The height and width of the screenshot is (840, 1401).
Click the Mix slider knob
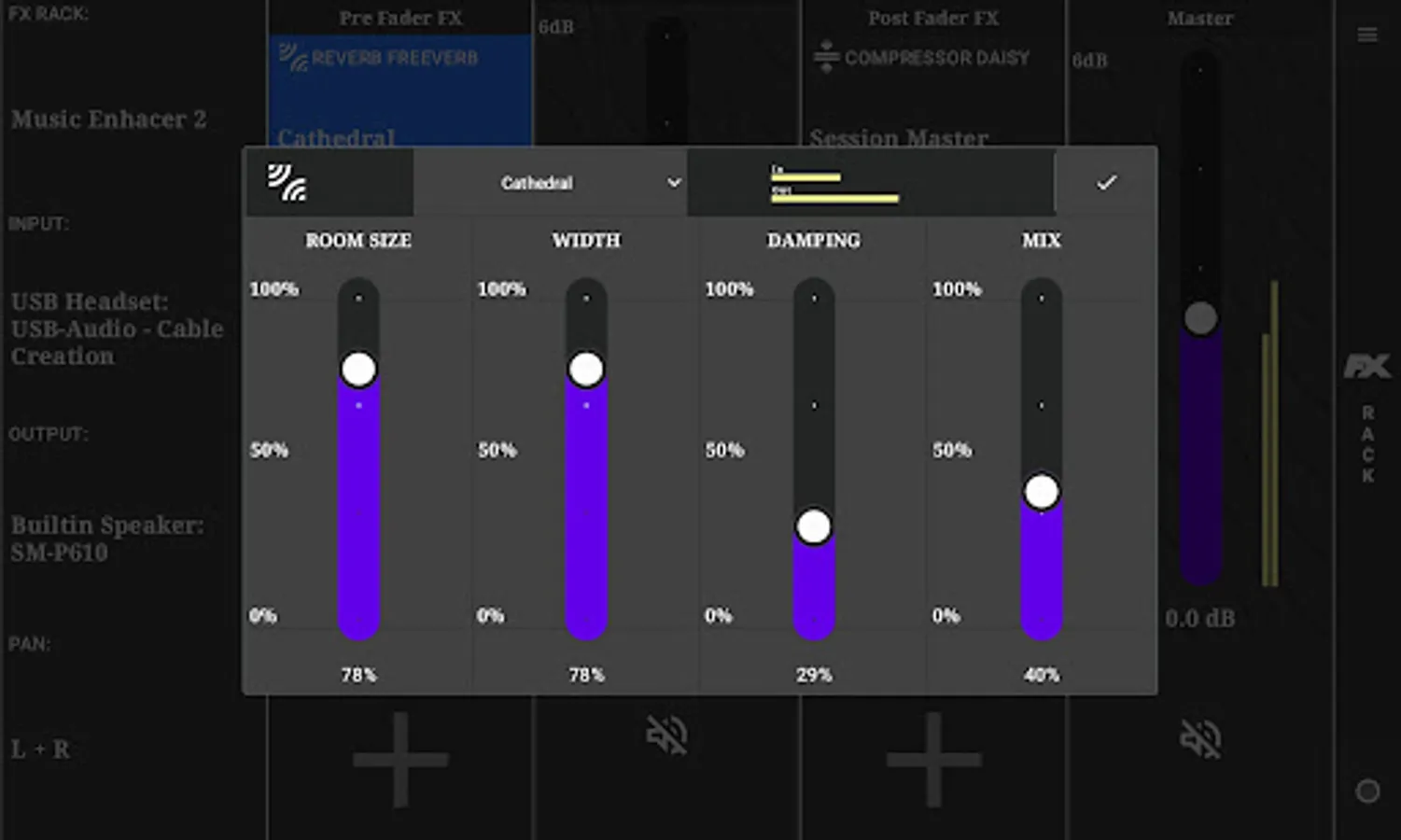point(1042,492)
